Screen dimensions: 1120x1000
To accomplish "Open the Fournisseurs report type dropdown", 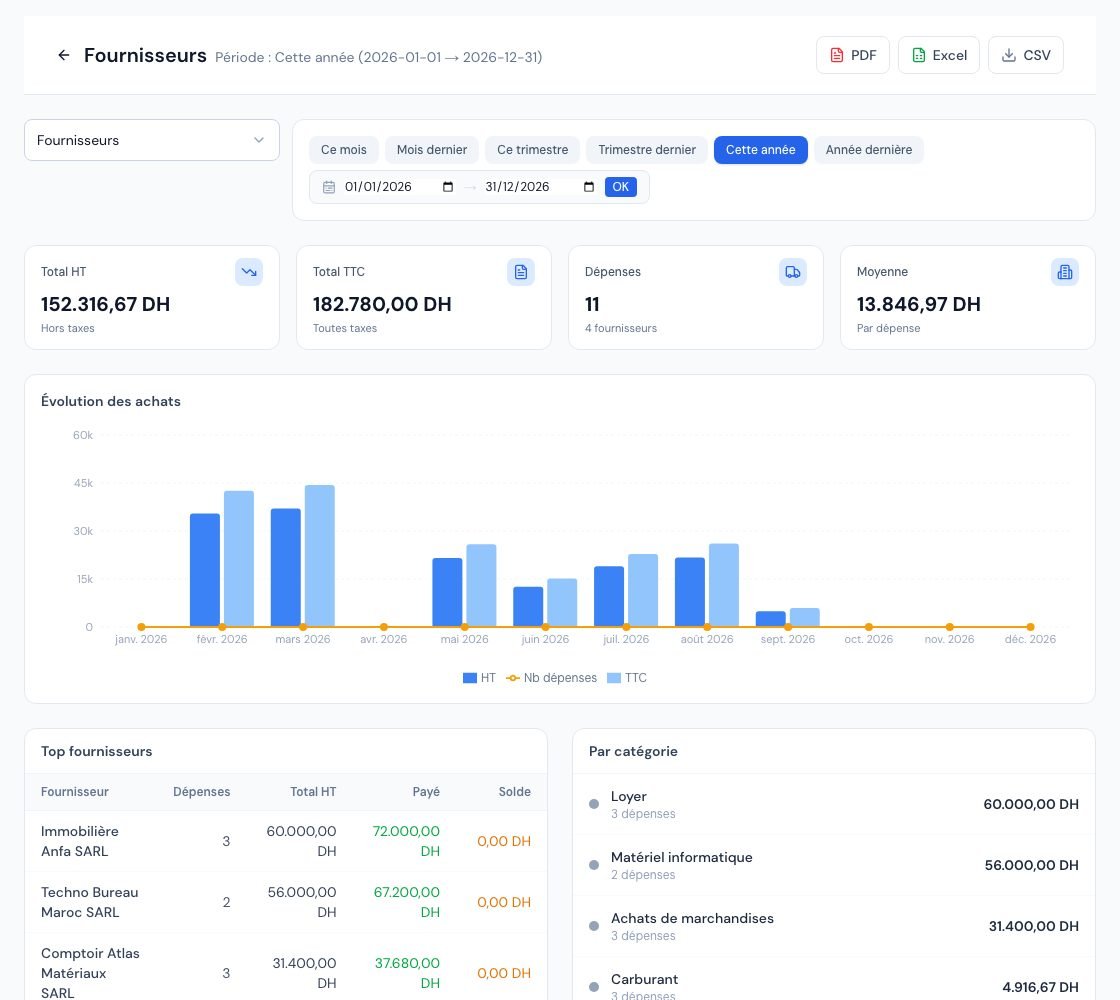I will pyautogui.click(x=151, y=140).
